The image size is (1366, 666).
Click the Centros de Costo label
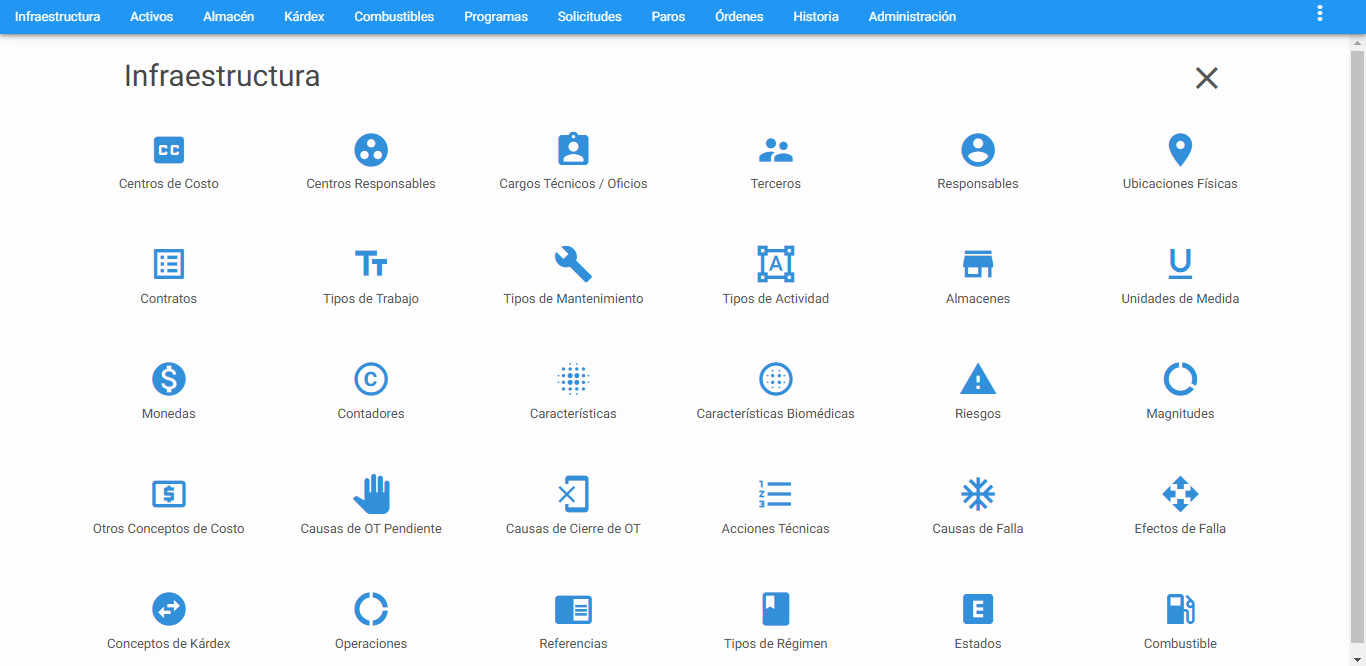coord(169,184)
